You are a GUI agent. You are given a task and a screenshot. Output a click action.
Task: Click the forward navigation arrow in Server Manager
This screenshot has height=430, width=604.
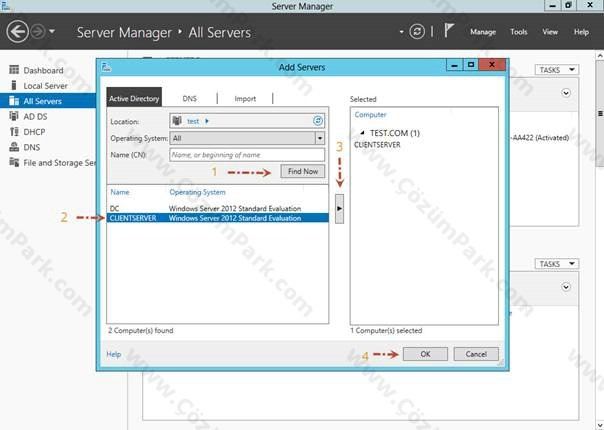tap(38, 32)
